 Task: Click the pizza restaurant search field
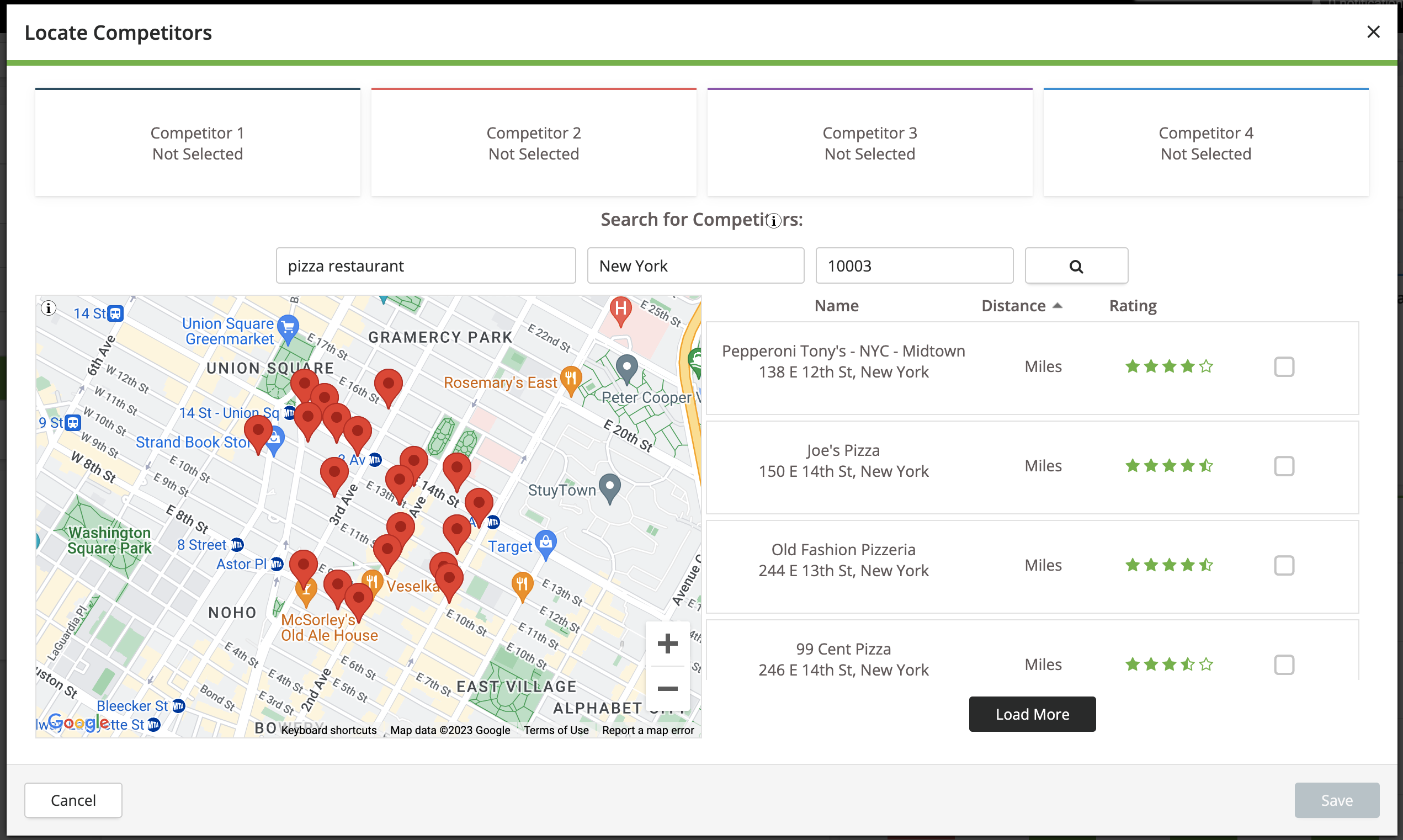[426, 265]
